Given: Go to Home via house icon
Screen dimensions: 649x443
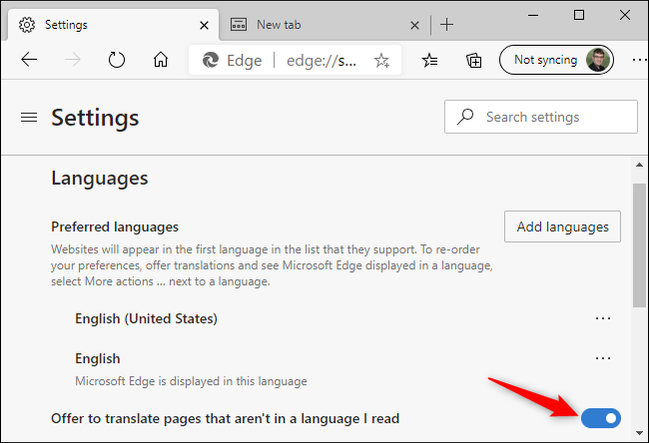Looking at the screenshot, I should 160,60.
